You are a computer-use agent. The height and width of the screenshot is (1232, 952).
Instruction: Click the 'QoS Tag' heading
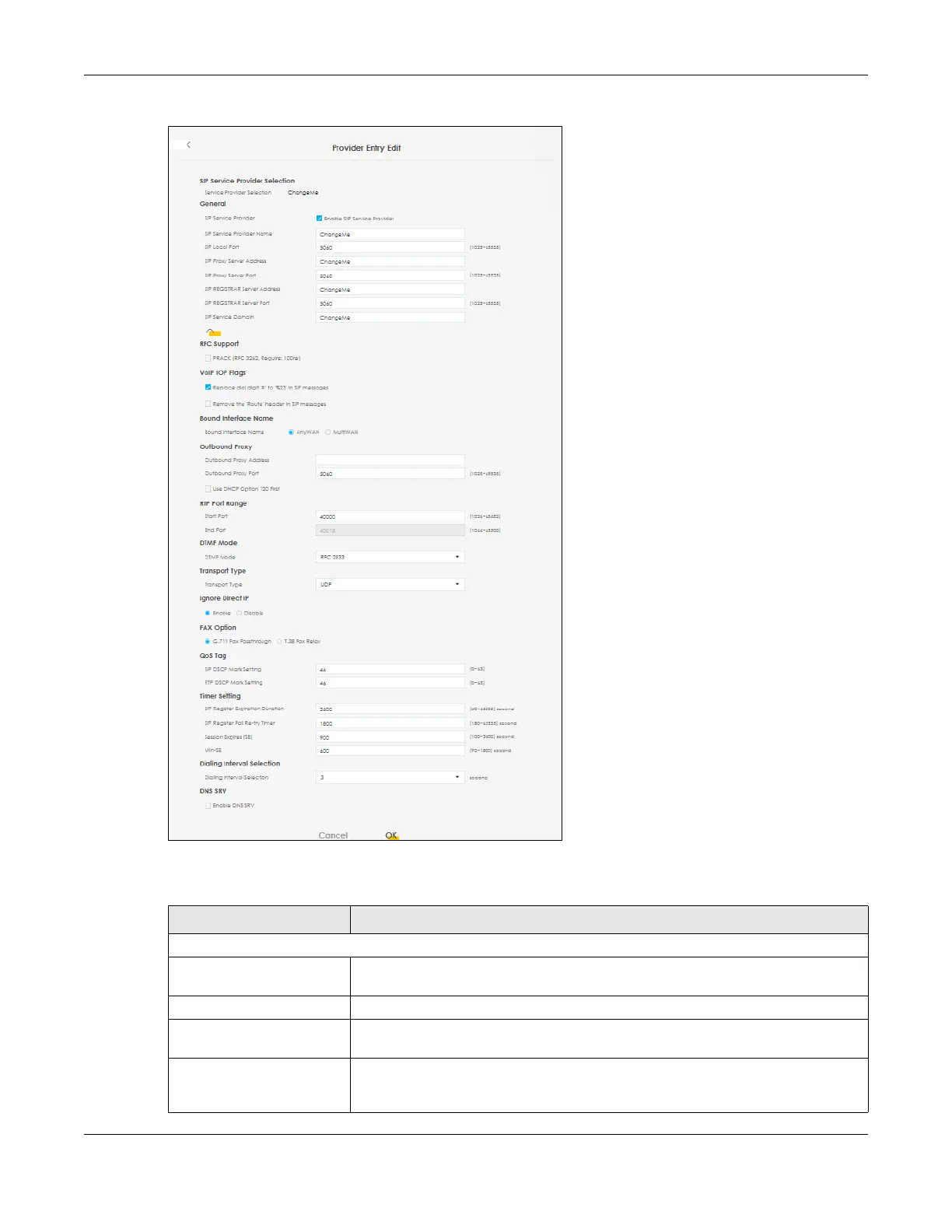click(213, 656)
